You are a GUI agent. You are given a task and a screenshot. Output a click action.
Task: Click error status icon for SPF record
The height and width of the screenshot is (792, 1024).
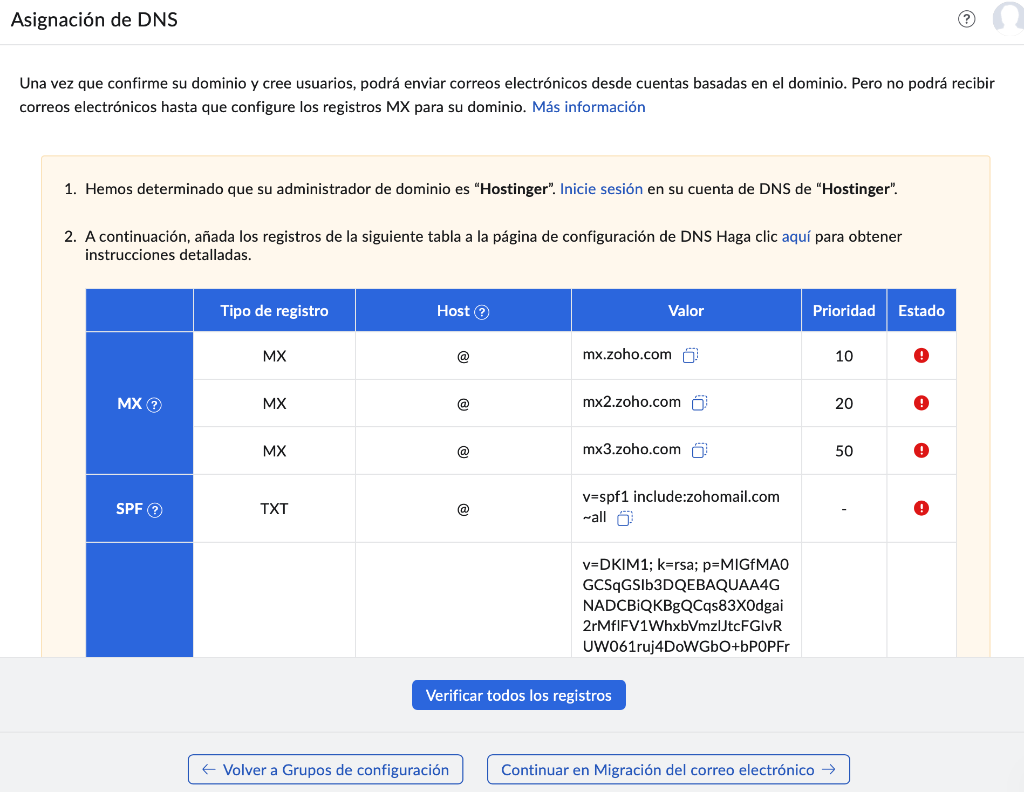click(x=921, y=508)
